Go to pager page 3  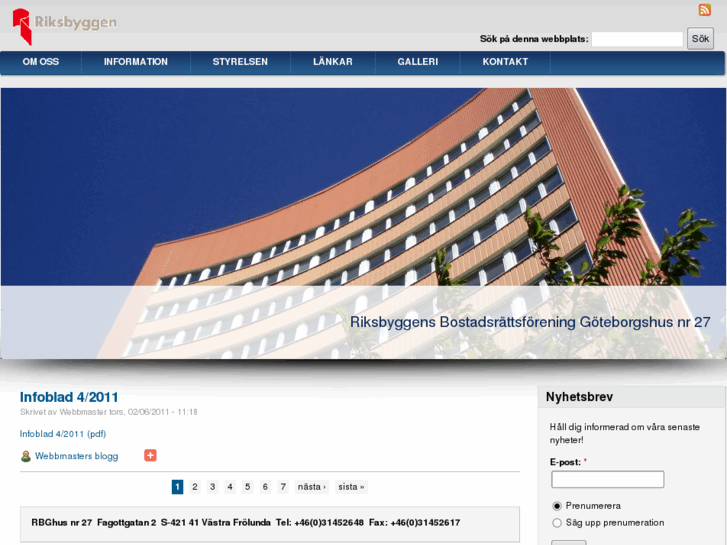[x=212, y=487]
